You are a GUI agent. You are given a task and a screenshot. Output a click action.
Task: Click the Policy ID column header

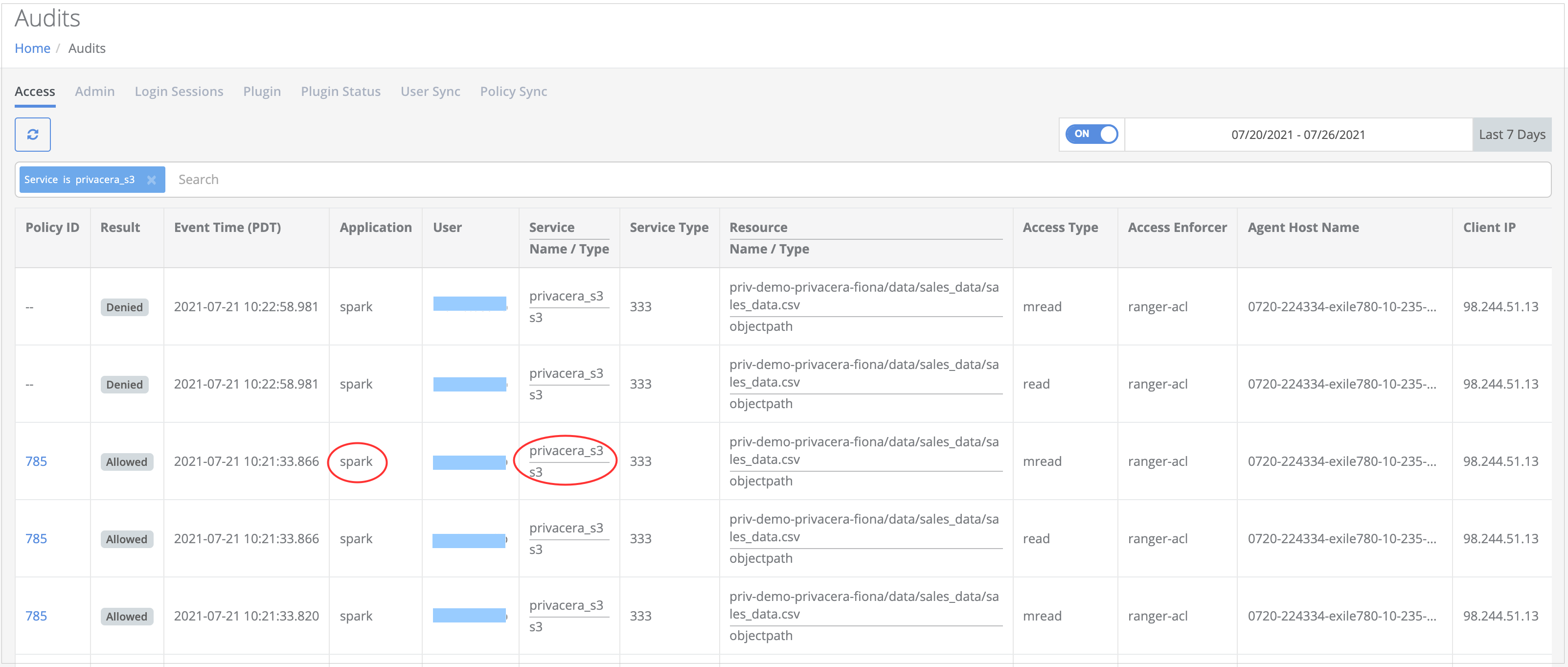click(x=52, y=228)
